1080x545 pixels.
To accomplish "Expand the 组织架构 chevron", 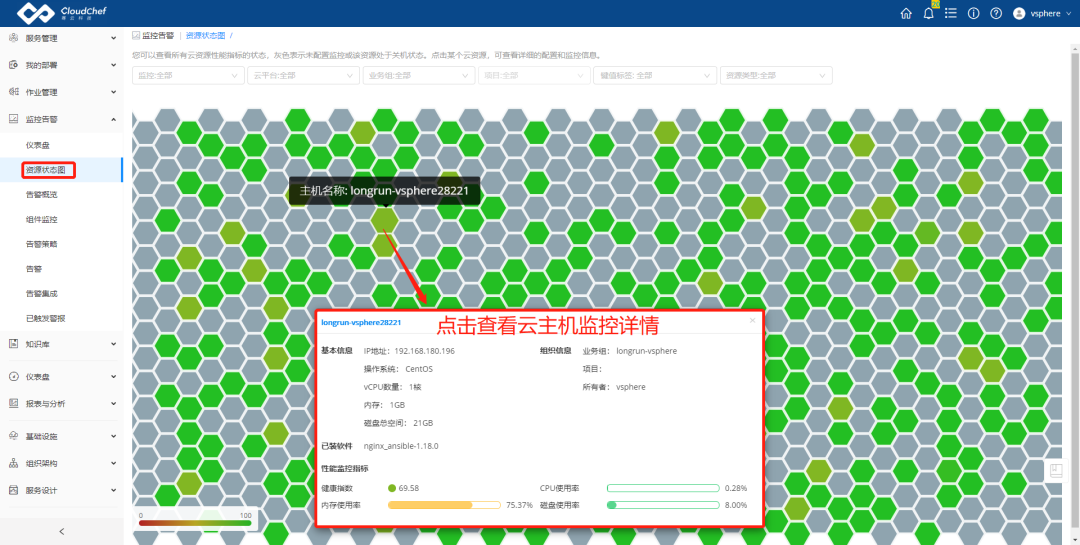I will (x=114, y=463).
